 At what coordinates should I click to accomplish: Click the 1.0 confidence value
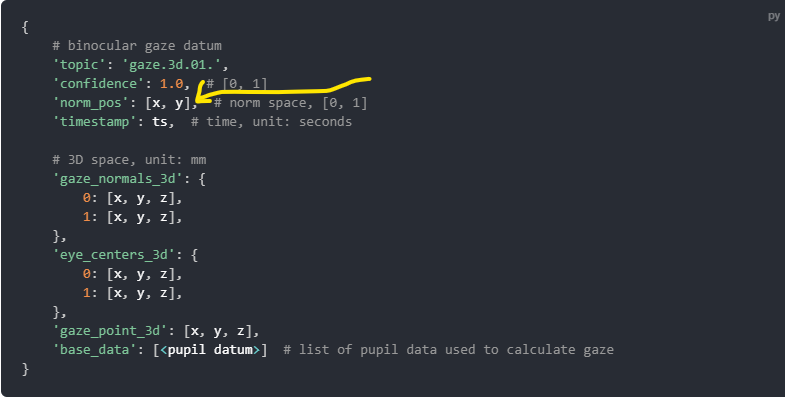pyautogui.click(x=171, y=84)
